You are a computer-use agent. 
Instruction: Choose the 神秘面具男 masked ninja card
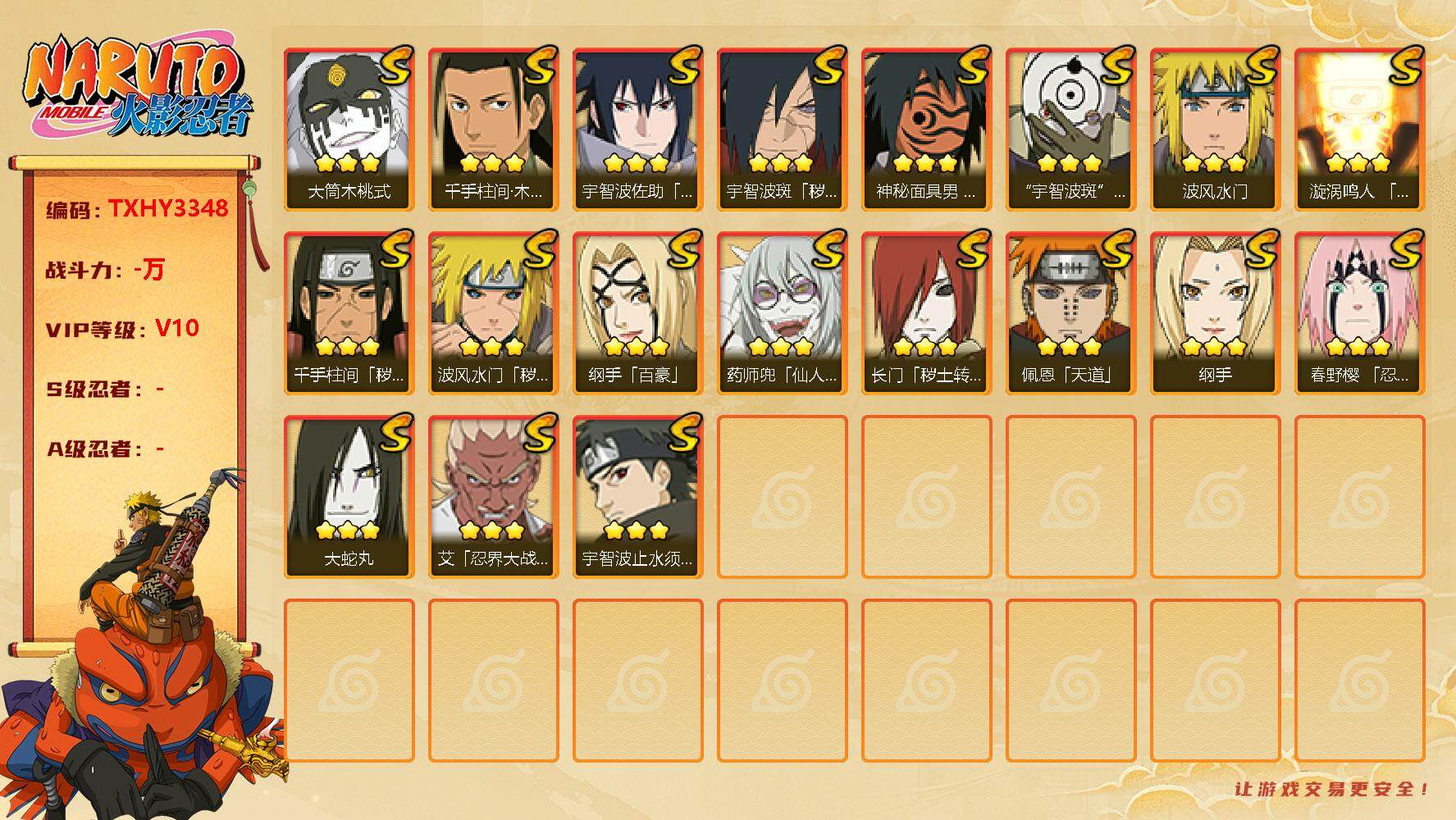click(x=926, y=130)
